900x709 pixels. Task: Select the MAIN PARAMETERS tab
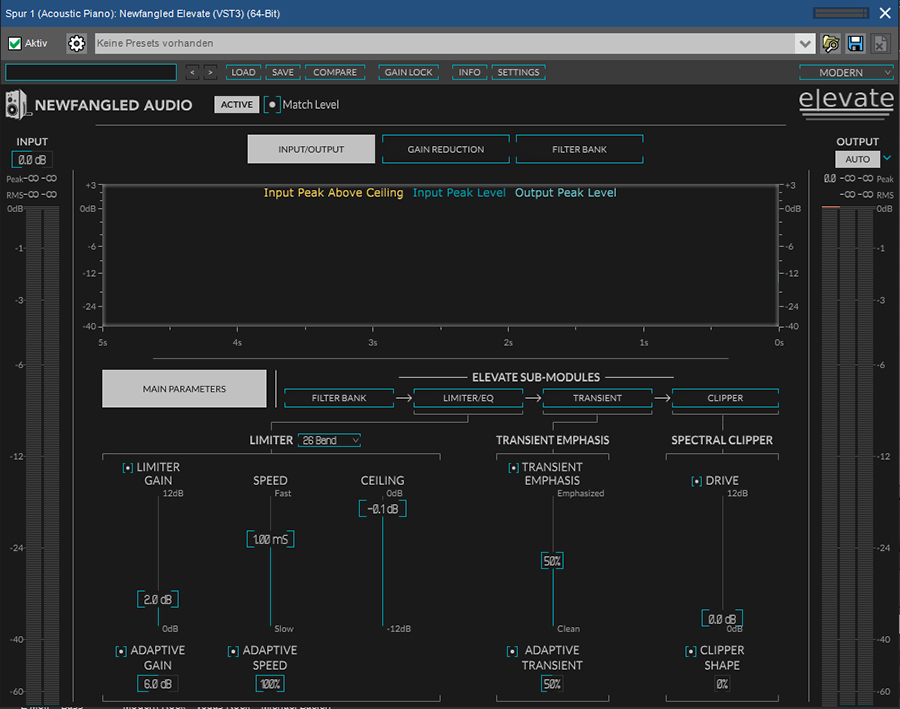[184, 389]
